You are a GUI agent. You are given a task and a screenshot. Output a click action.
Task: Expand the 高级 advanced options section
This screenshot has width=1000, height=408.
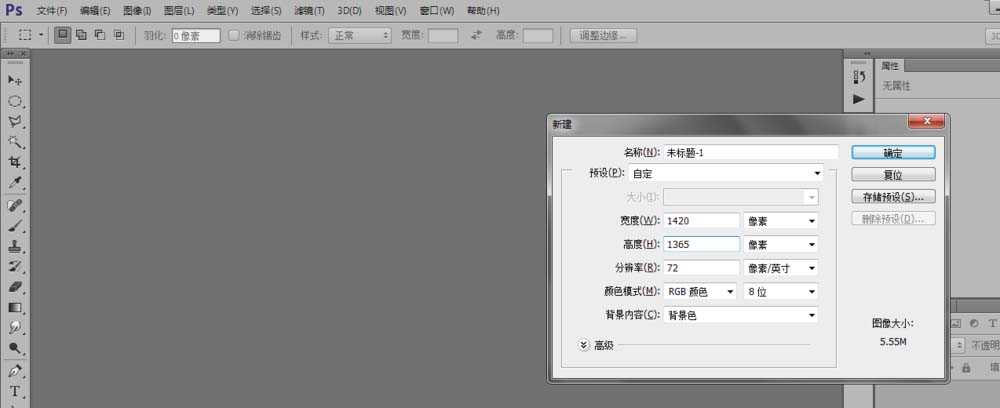[x=585, y=345]
